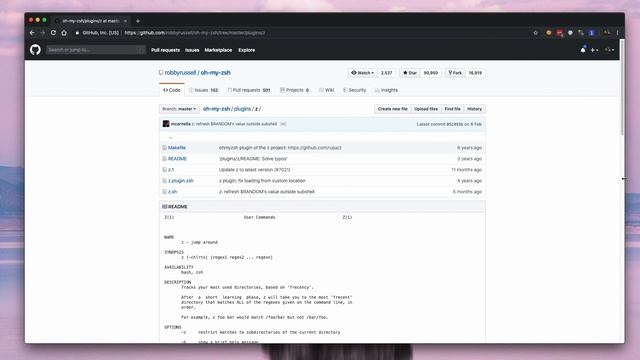
Task: Open the README file in file list
Action: coord(177,158)
